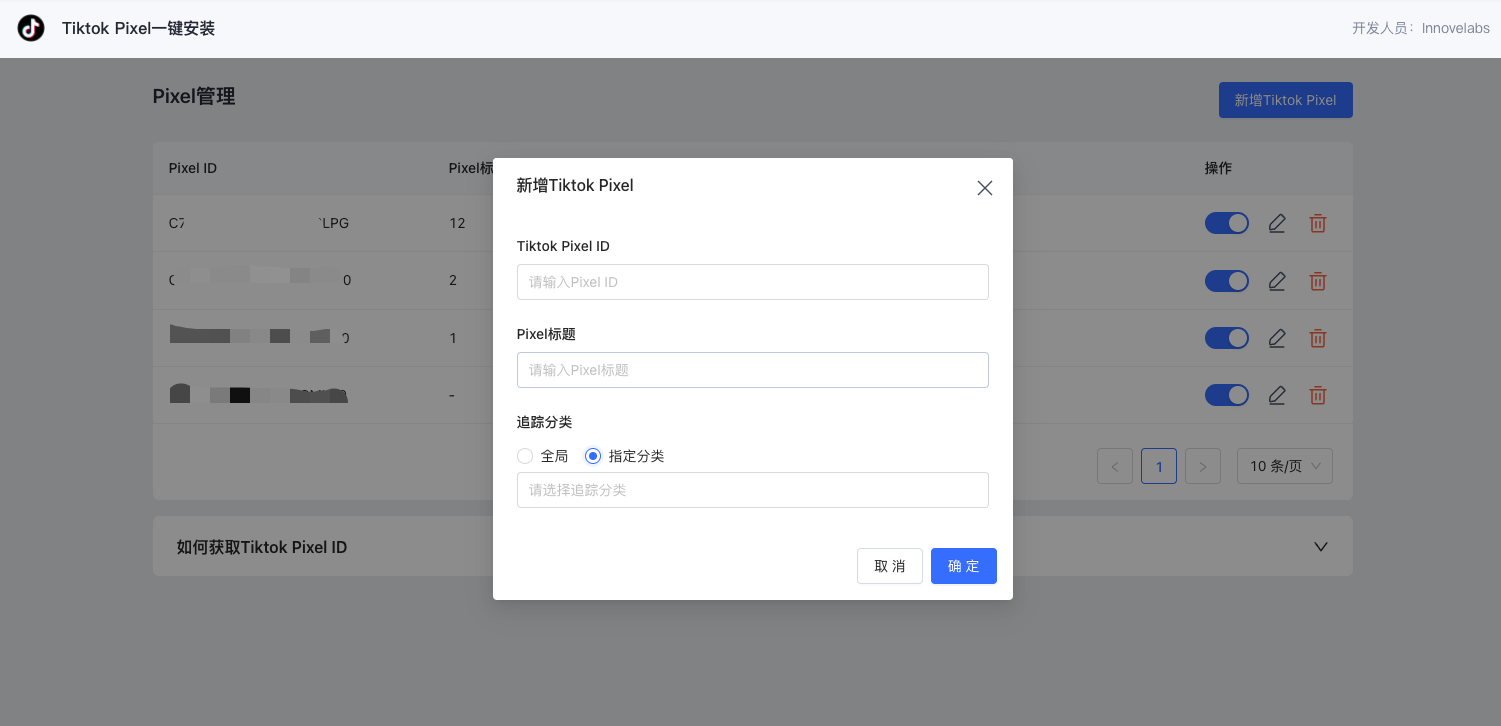Toggle the switch for pixel titled 12
This screenshot has width=1501, height=726.
1227,223
